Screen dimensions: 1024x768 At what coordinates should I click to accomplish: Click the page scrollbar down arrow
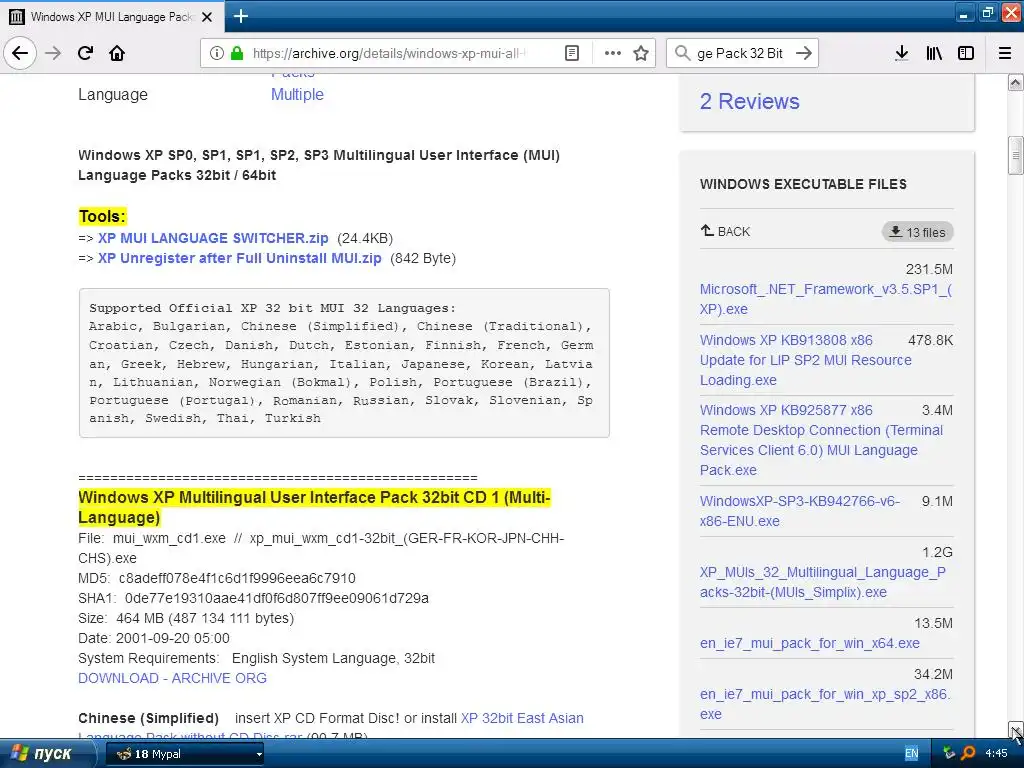coord(1016,729)
